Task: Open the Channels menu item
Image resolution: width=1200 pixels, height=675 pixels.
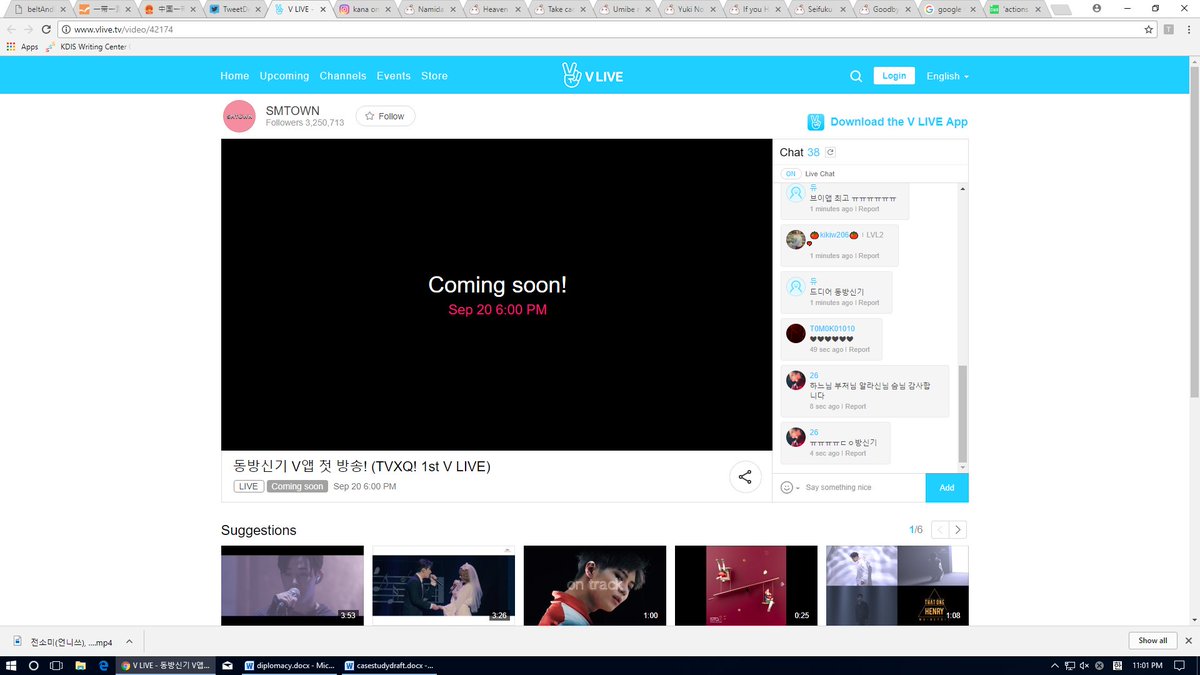Action: point(343,76)
